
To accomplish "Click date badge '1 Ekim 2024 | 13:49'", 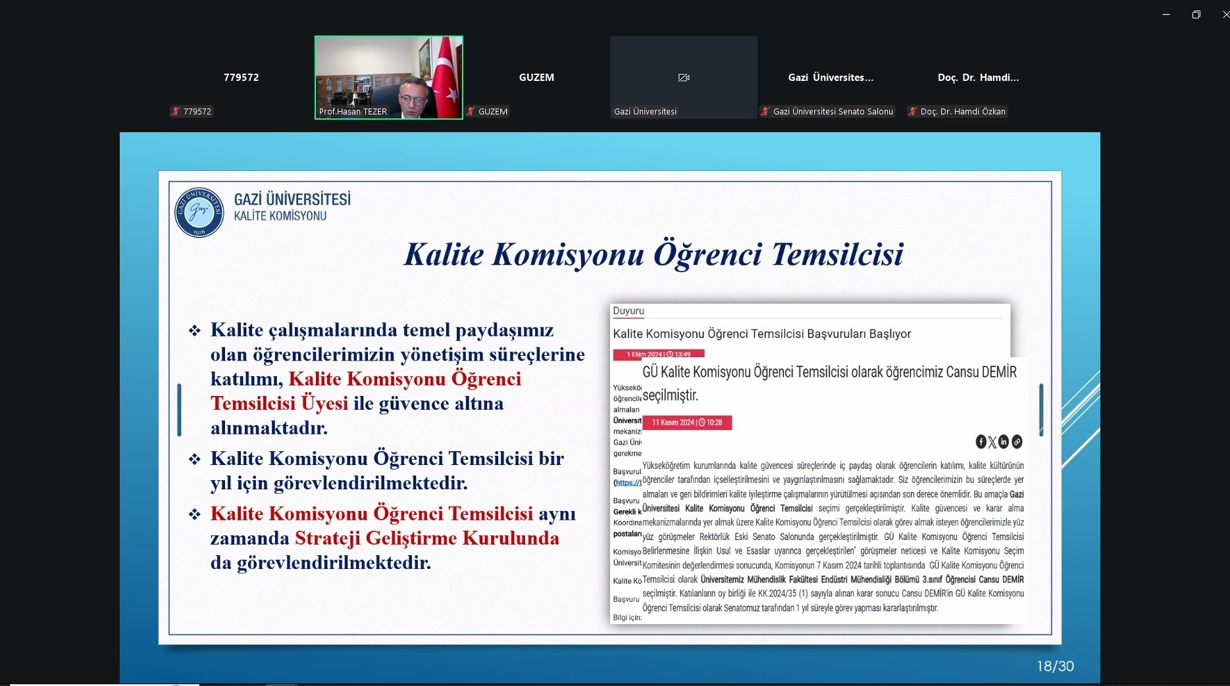I will tap(659, 354).
